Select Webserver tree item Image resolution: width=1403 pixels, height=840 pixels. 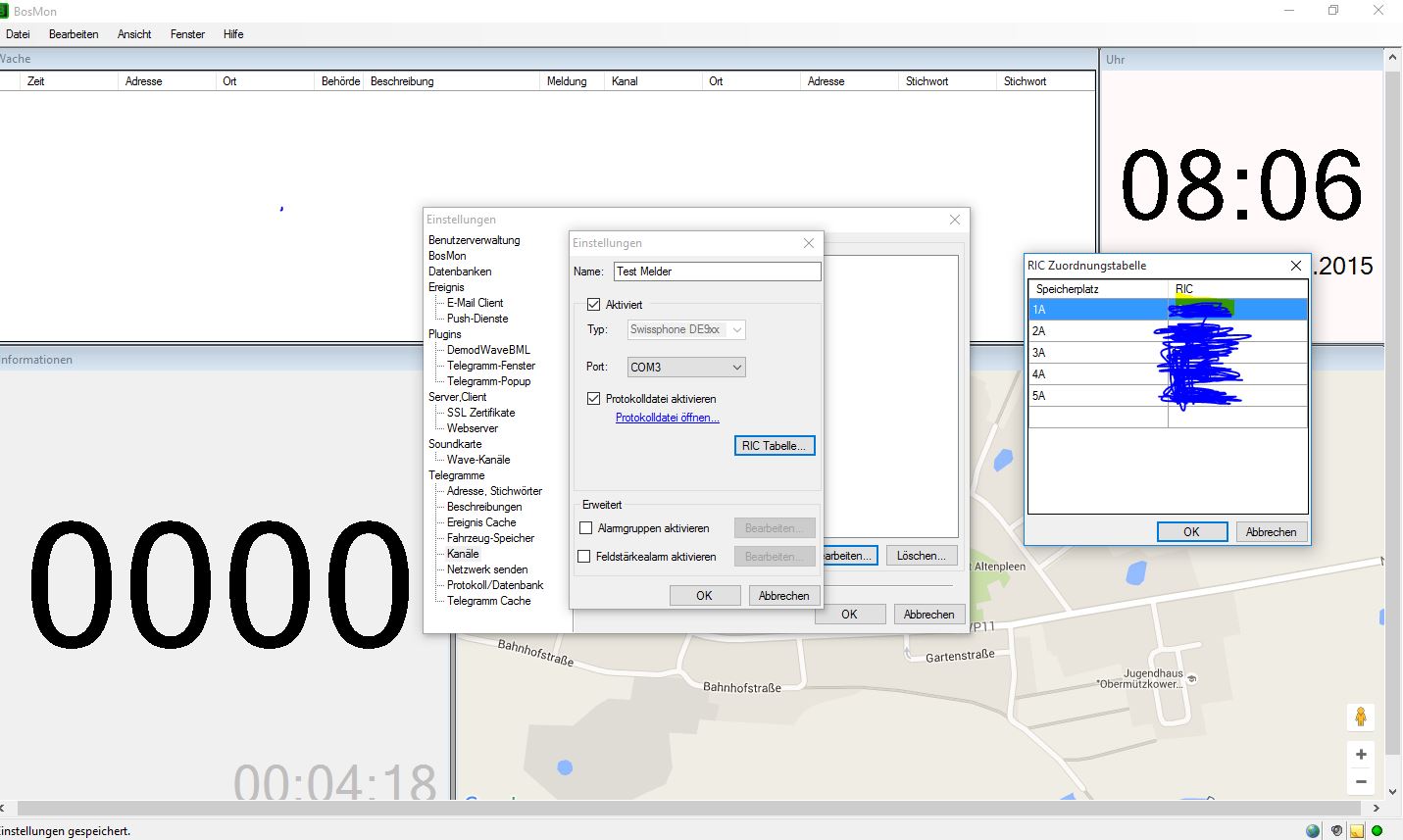pyautogui.click(x=473, y=428)
